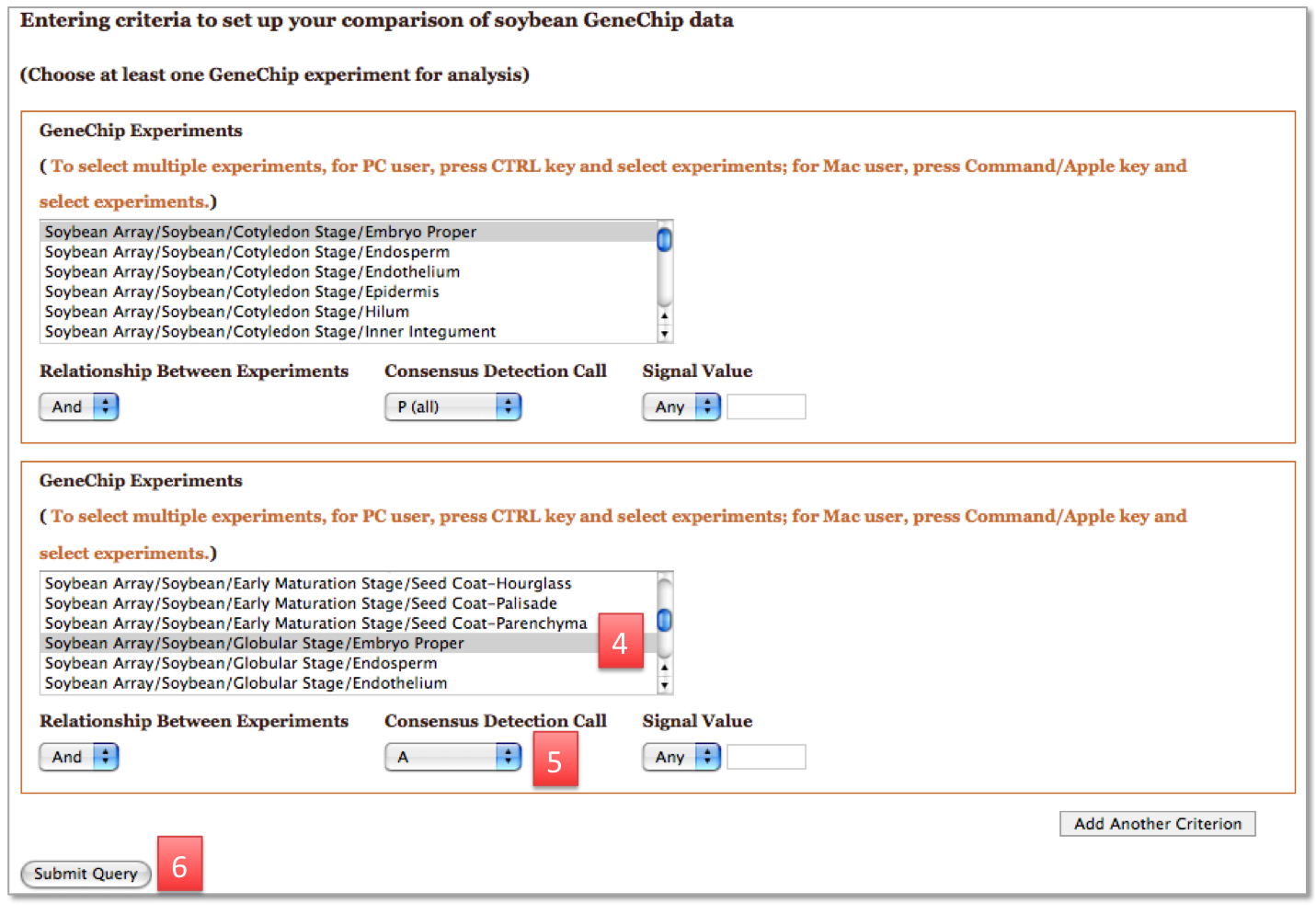
Task: Open first Signal Value 'Any' dropdown
Action: click(x=681, y=406)
